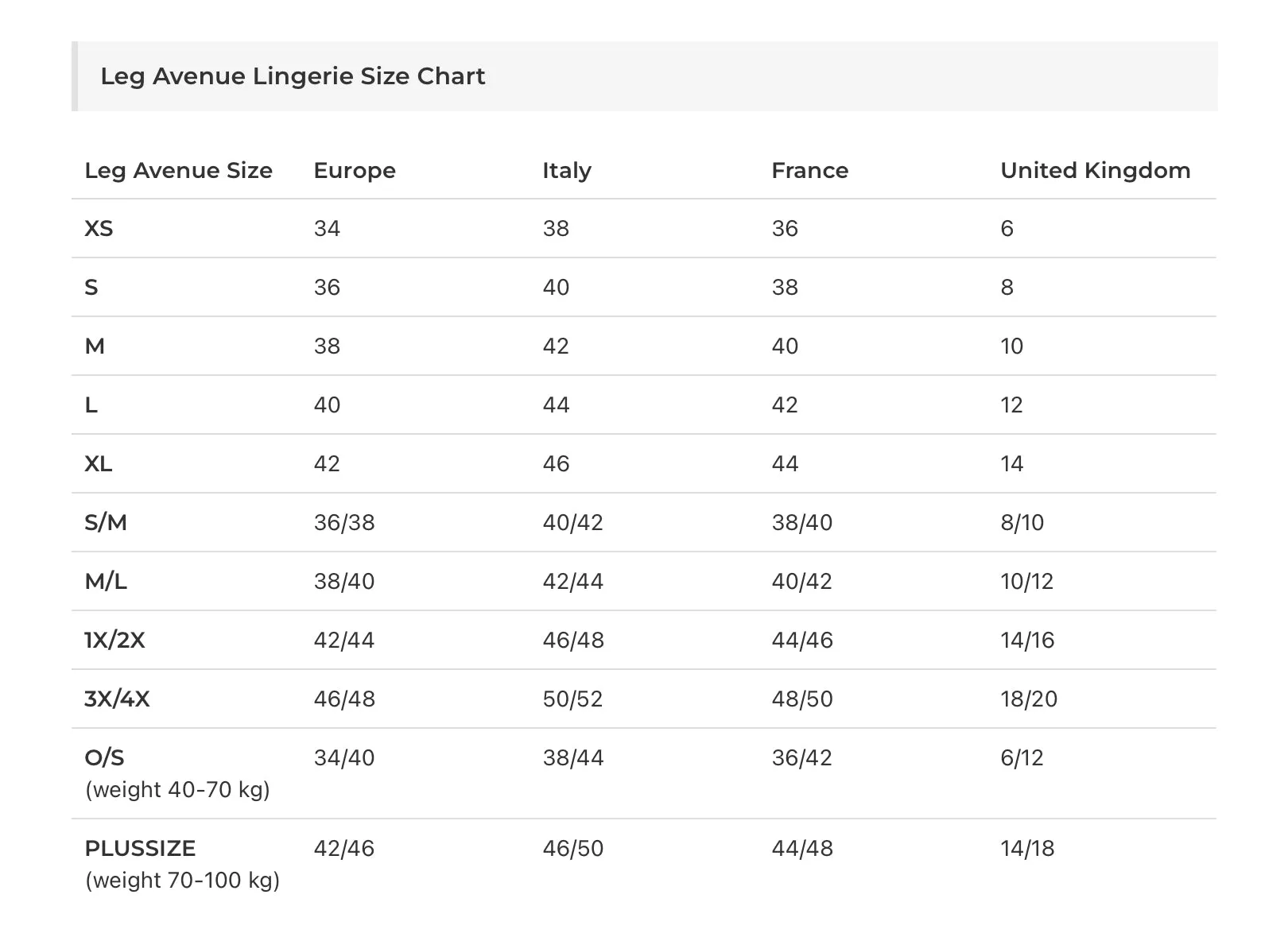Click France value 40/42 in M/L row

coord(802,582)
